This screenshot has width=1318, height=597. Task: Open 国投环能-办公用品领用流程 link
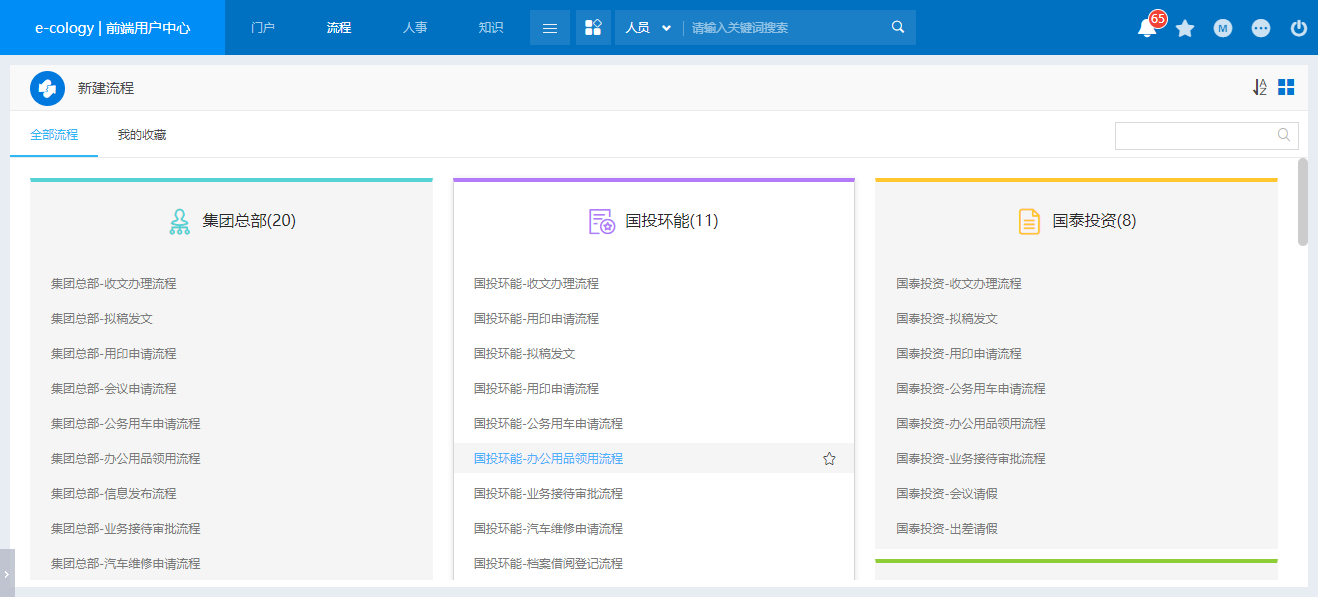[548, 459]
